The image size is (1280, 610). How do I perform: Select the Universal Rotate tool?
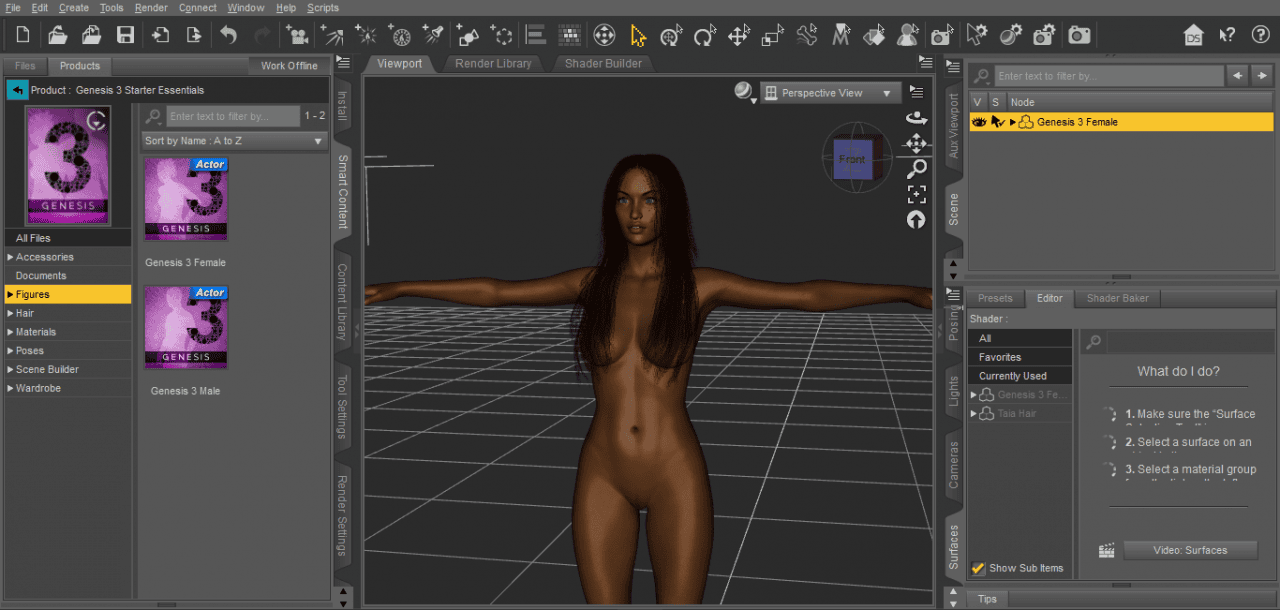705,35
